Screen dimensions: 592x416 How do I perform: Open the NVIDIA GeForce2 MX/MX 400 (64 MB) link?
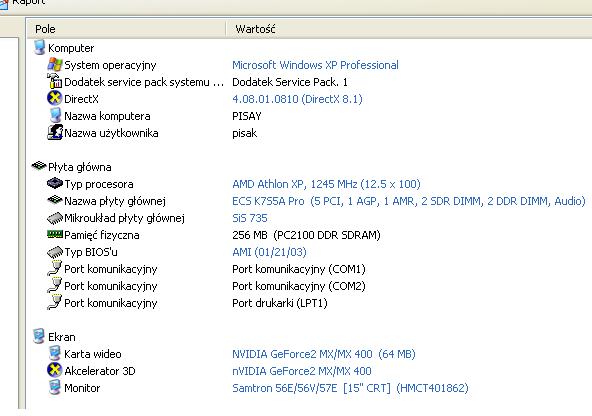[324, 354]
